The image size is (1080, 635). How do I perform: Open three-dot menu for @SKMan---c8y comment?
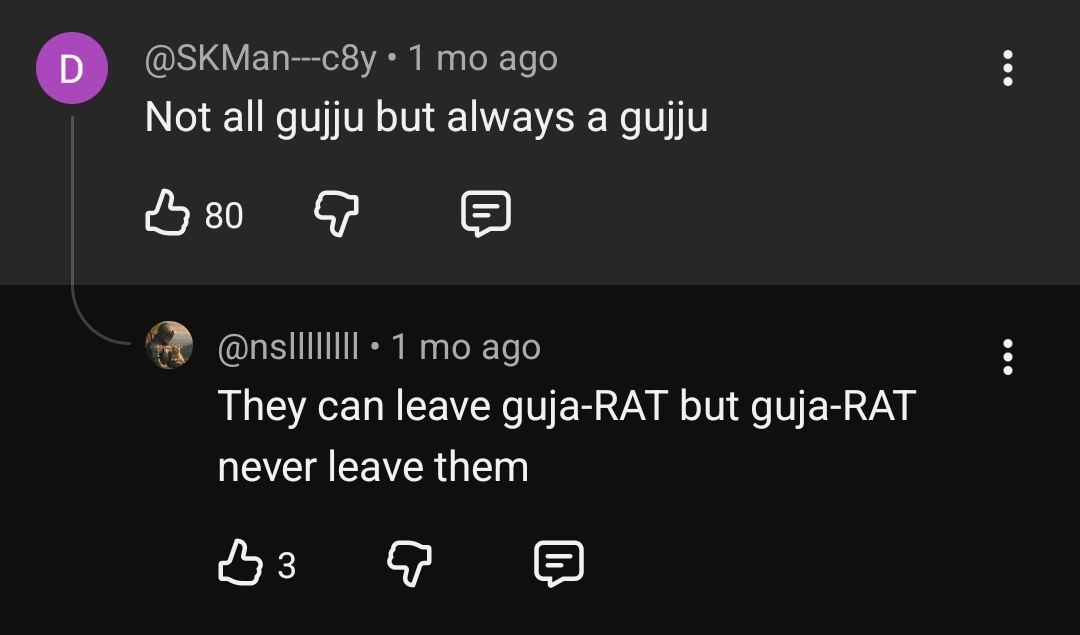1008,68
